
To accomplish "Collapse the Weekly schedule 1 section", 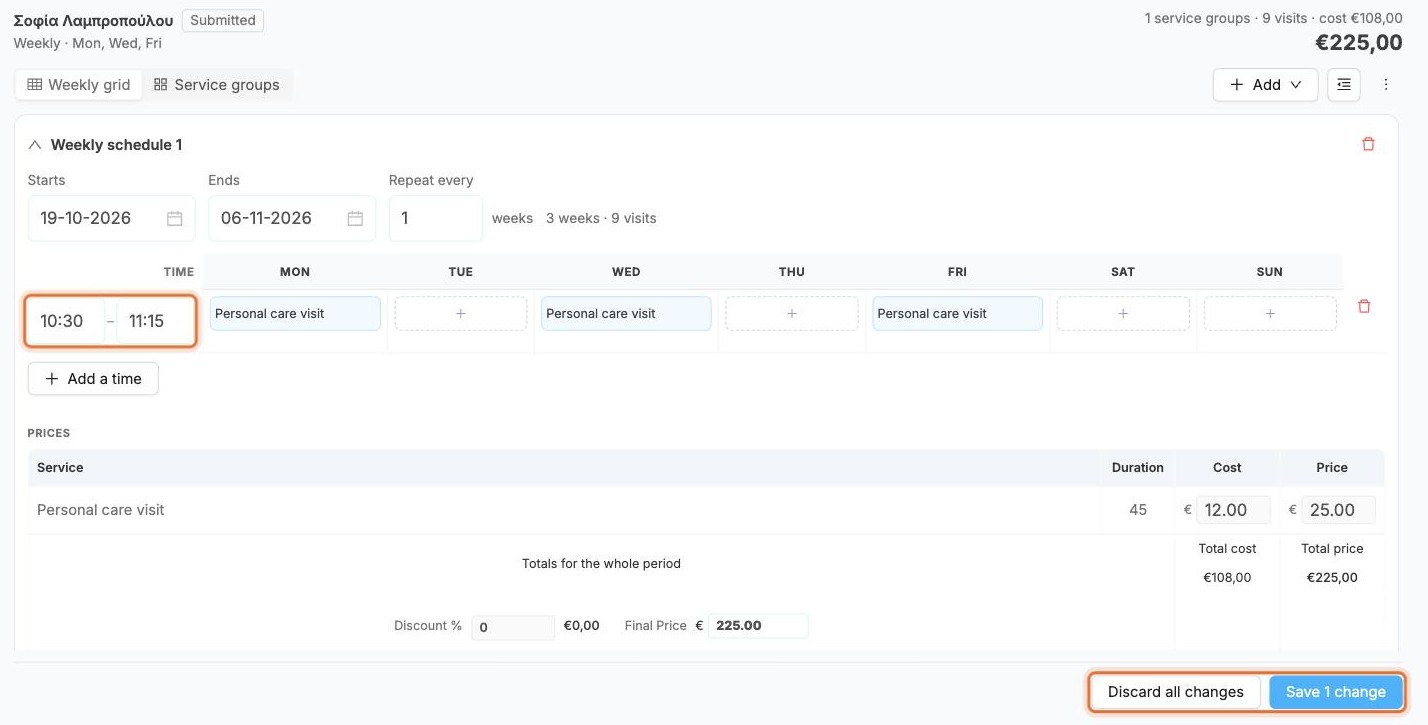I will coord(35,145).
